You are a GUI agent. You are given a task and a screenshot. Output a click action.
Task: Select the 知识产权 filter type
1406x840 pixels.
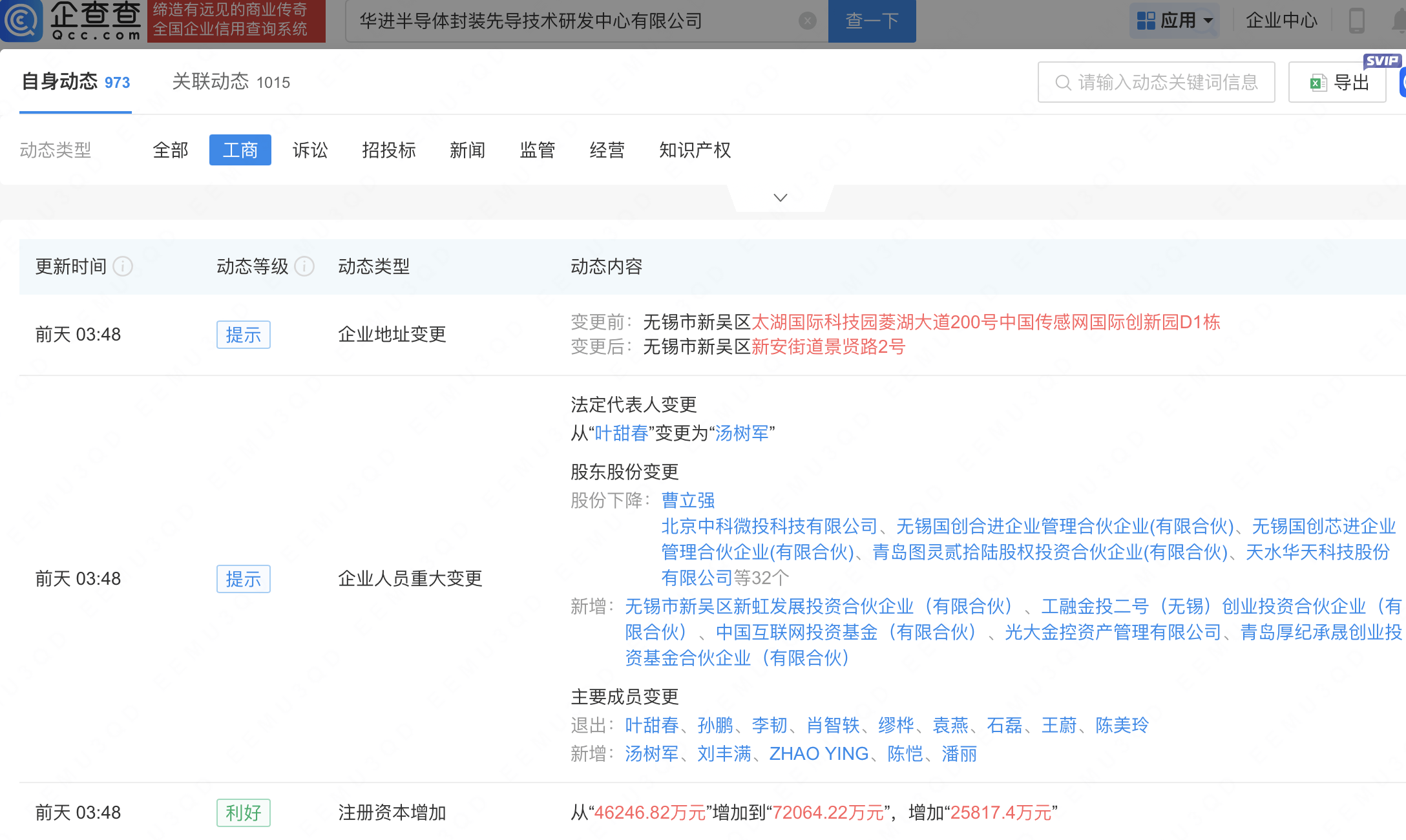(x=695, y=150)
